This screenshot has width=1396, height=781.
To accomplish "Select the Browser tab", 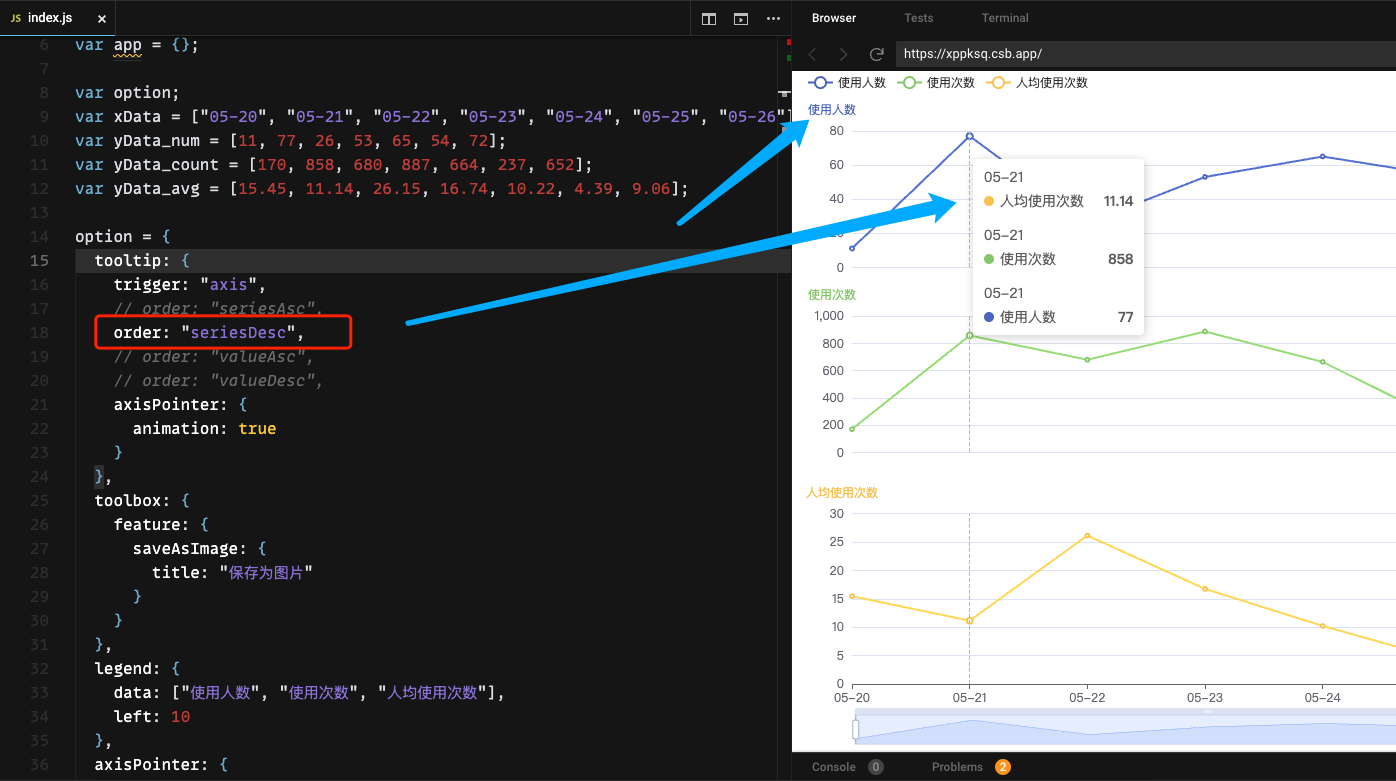I will (x=833, y=17).
